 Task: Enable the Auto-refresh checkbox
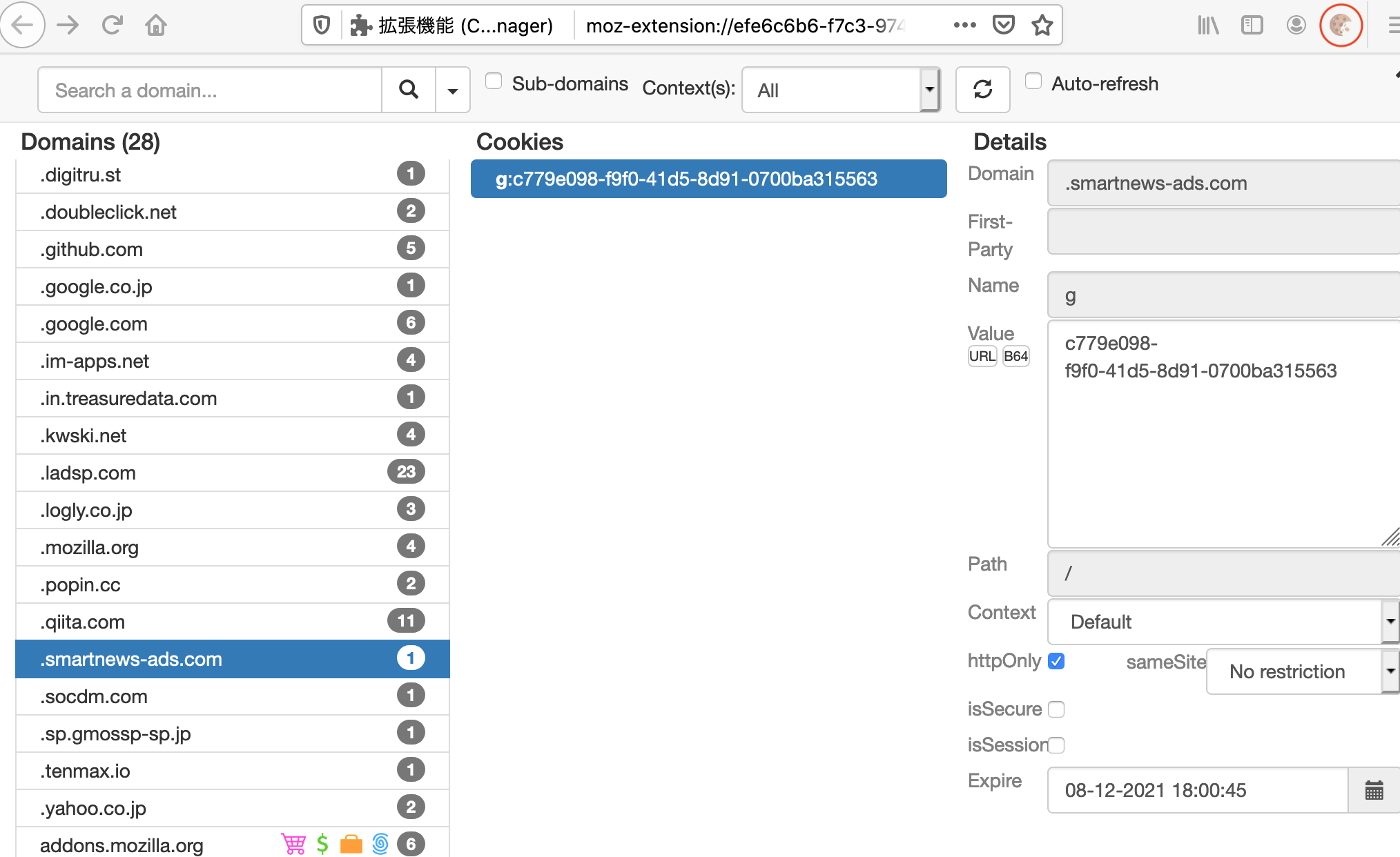(1033, 81)
